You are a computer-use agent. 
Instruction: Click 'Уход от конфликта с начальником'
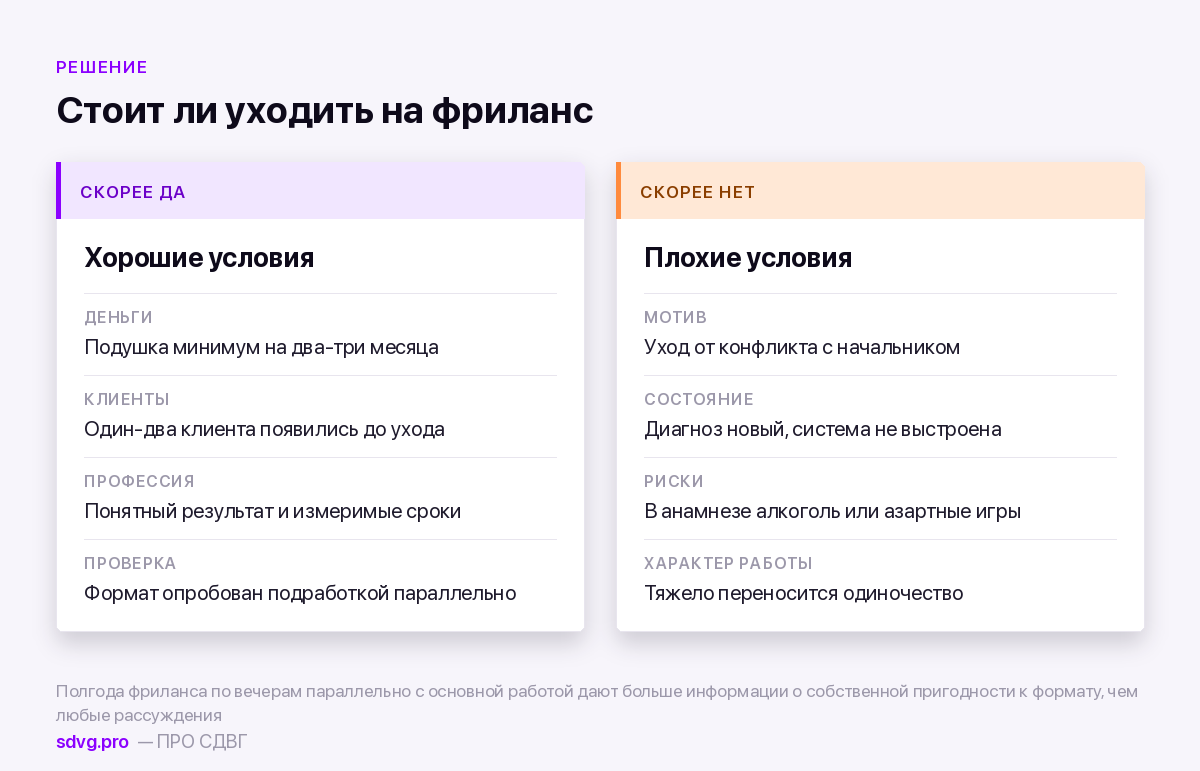[x=802, y=347]
